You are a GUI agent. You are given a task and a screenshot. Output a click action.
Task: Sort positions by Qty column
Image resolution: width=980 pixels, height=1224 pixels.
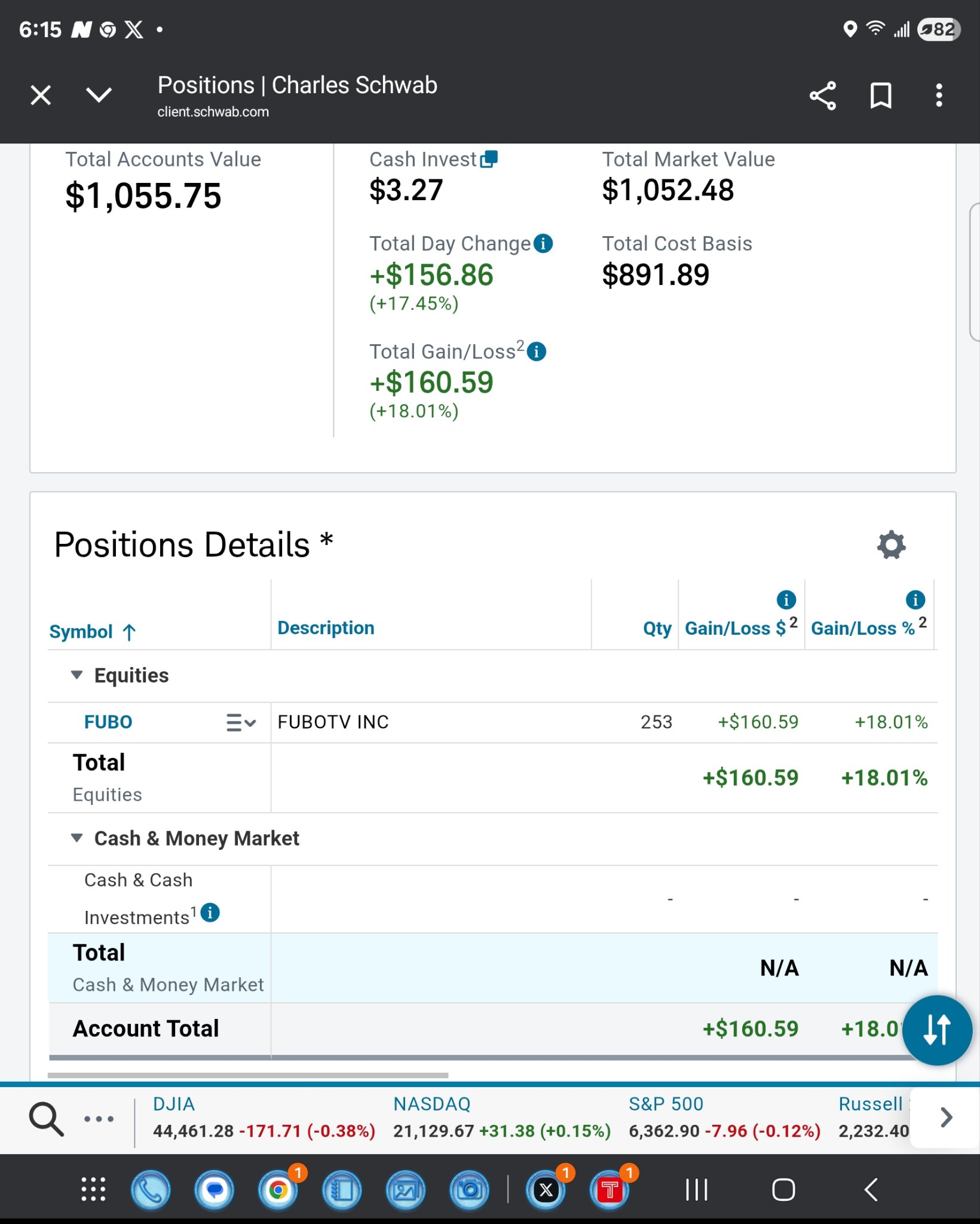[x=657, y=628]
